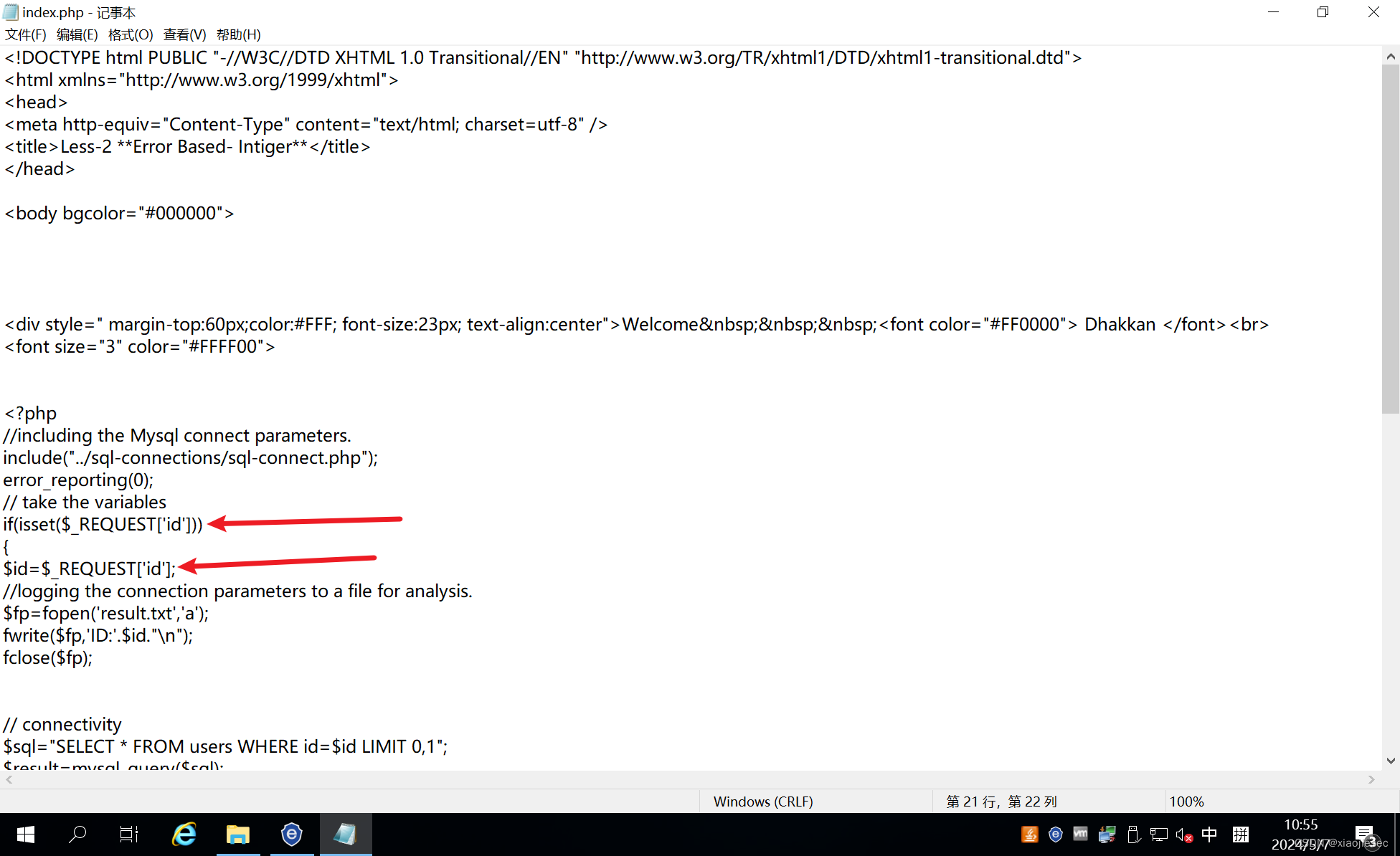Open the 编辑(E) menu
The height and width of the screenshot is (856, 1400).
(x=77, y=34)
